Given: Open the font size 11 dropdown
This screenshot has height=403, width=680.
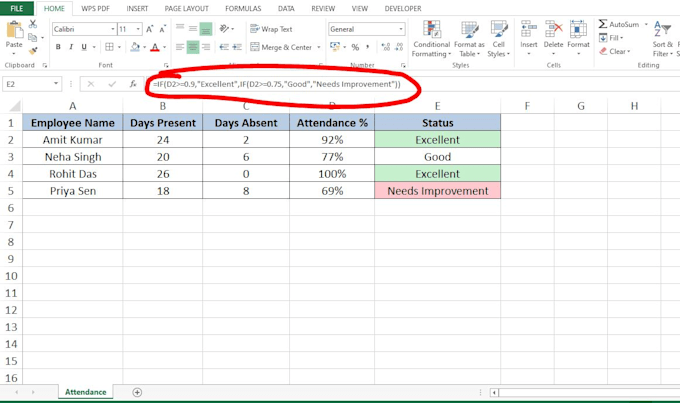Looking at the screenshot, I should [x=138, y=29].
